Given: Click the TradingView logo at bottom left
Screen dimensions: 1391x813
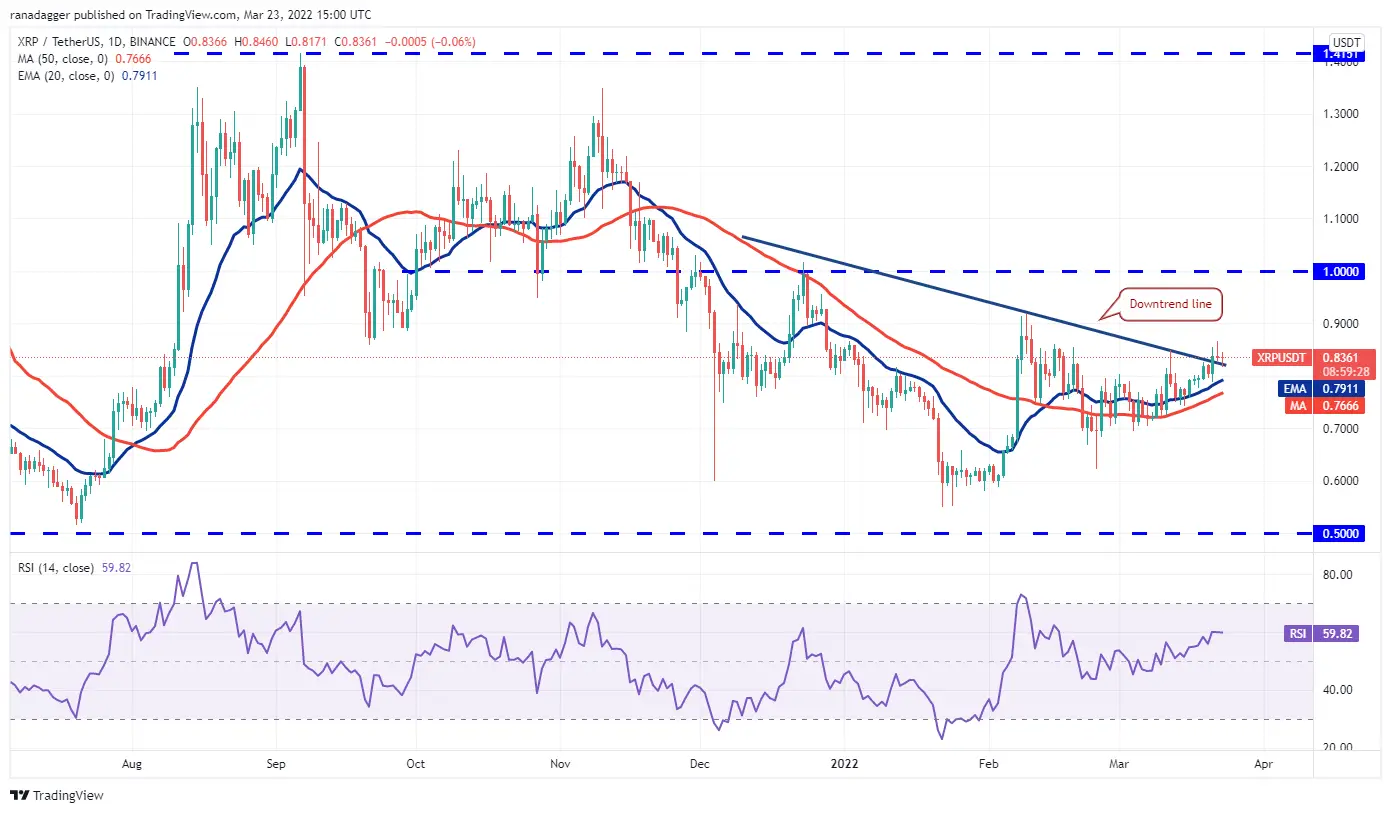Looking at the screenshot, I should click(57, 796).
